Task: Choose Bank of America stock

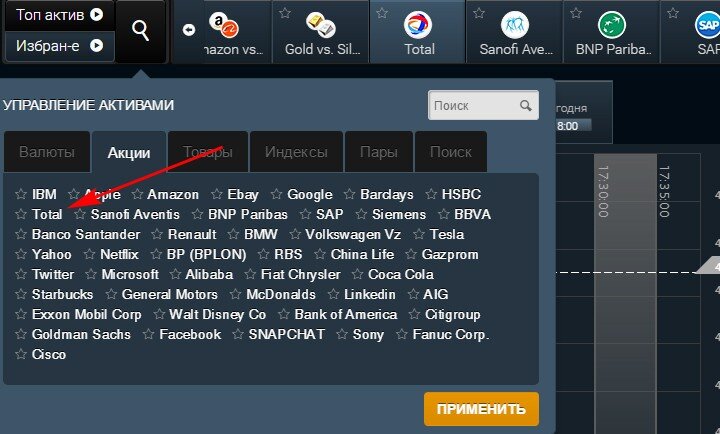Action: pyautogui.click(x=345, y=314)
